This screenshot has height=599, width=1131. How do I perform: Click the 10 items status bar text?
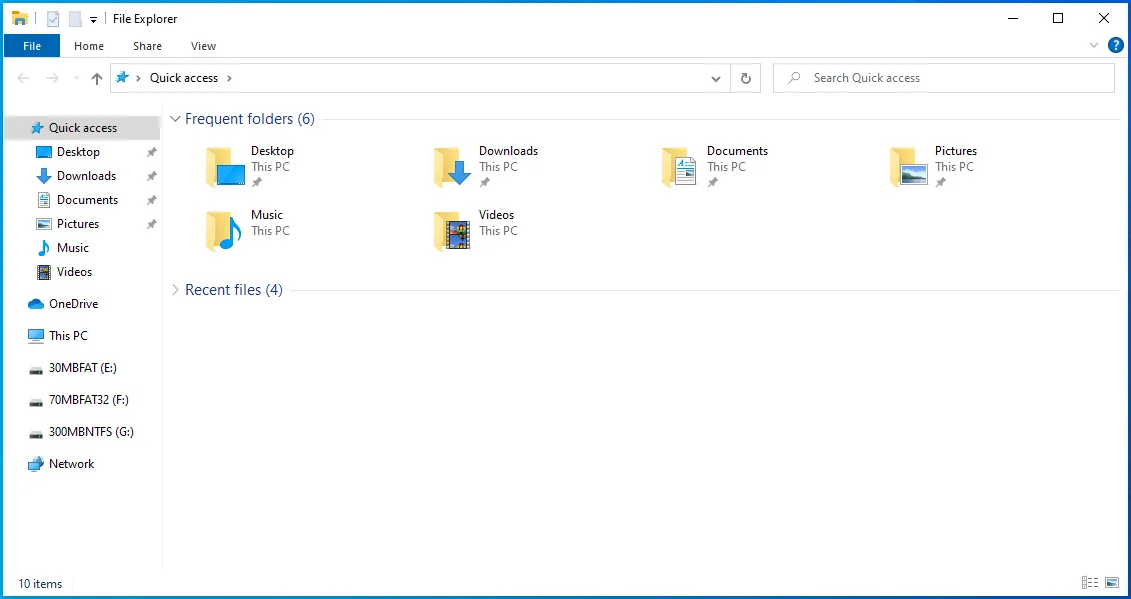pyautogui.click(x=40, y=584)
